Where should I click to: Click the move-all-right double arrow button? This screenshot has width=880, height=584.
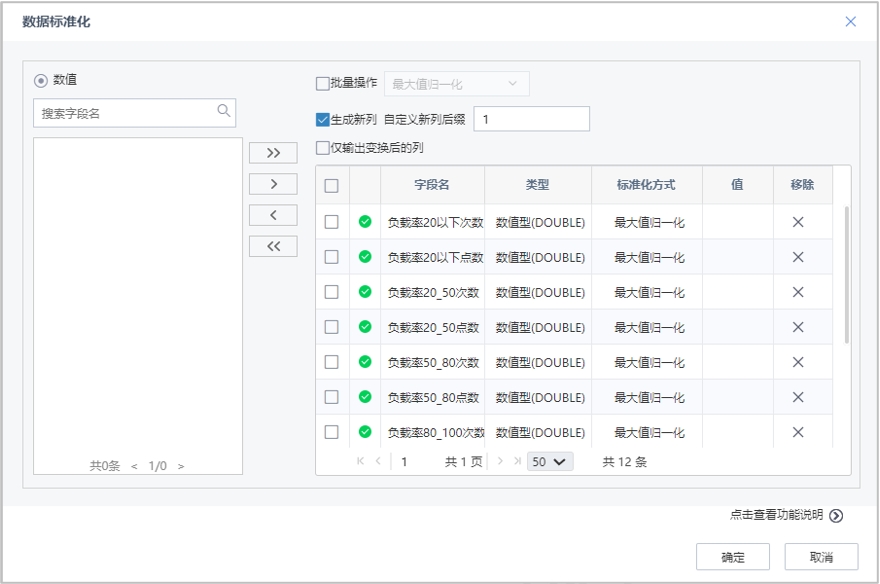tap(273, 152)
